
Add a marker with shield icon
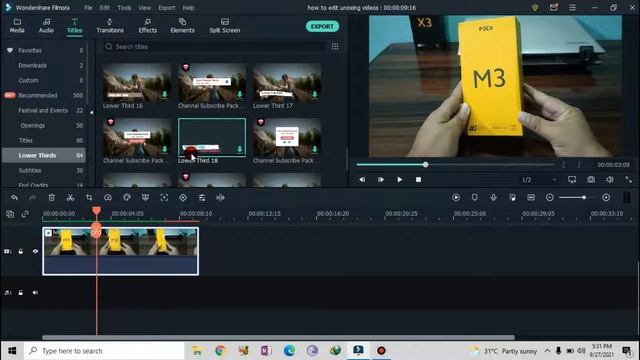474,198
